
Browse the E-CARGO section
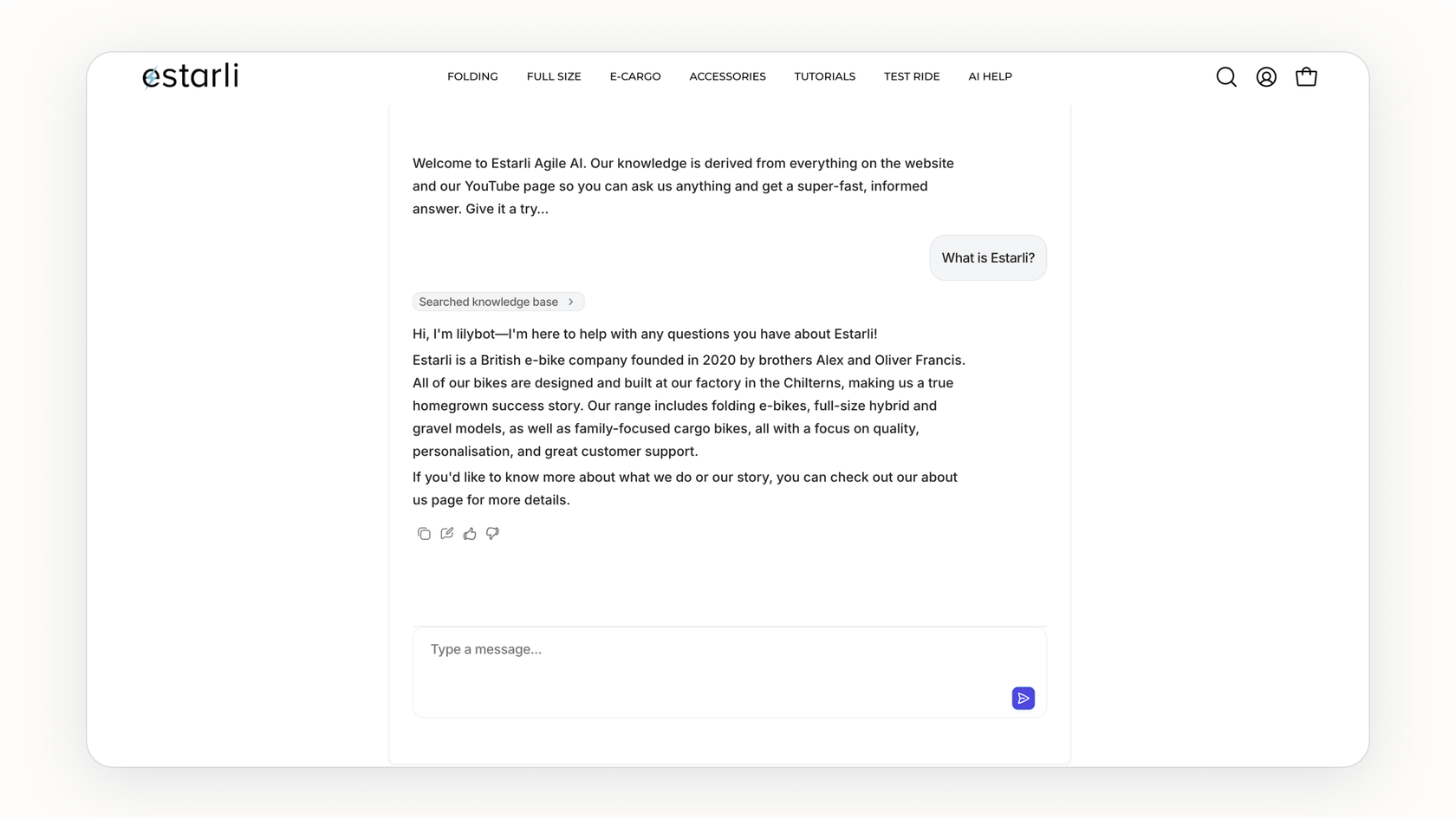635,76
